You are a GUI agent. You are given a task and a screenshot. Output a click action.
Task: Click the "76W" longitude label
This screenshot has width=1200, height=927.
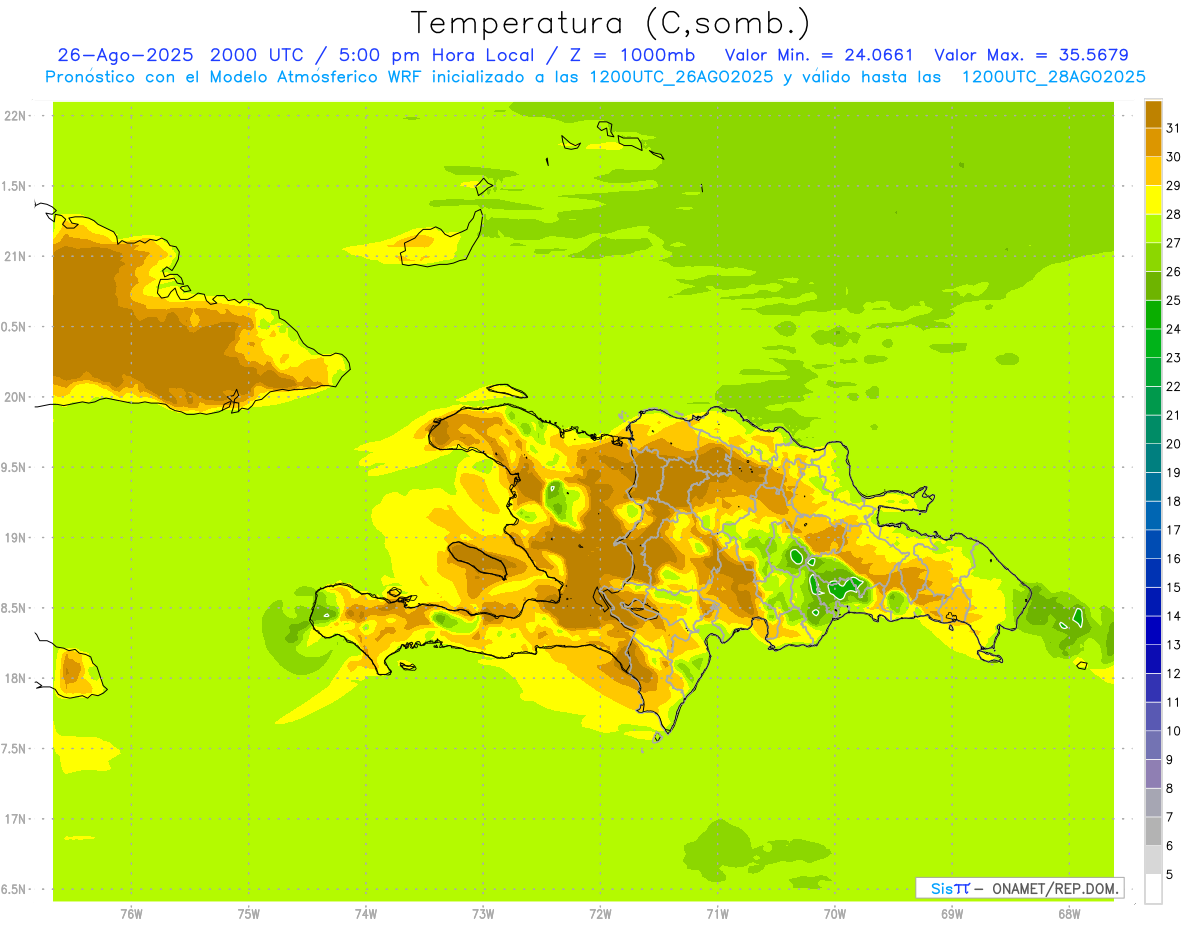coord(131,913)
